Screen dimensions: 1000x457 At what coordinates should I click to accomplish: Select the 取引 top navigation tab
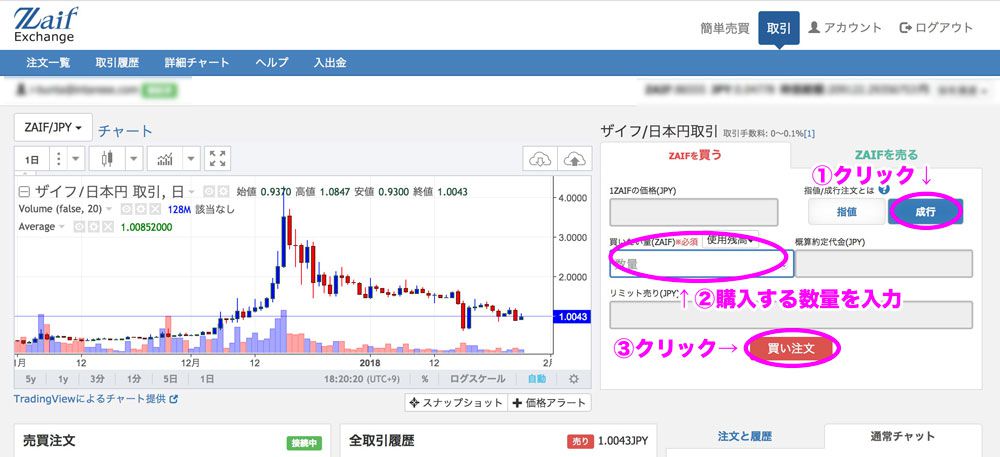point(779,28)
